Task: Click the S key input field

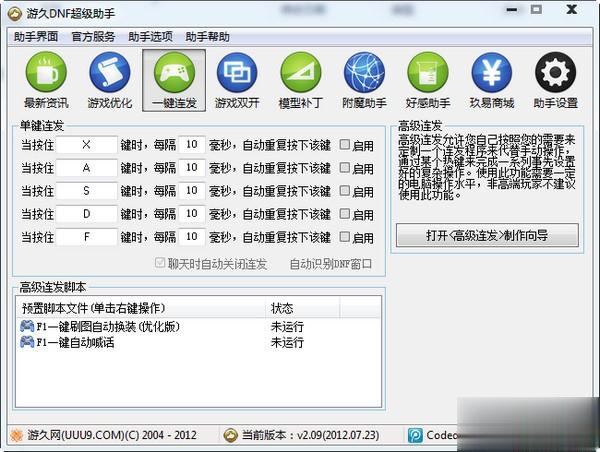Action: point(86,191)
